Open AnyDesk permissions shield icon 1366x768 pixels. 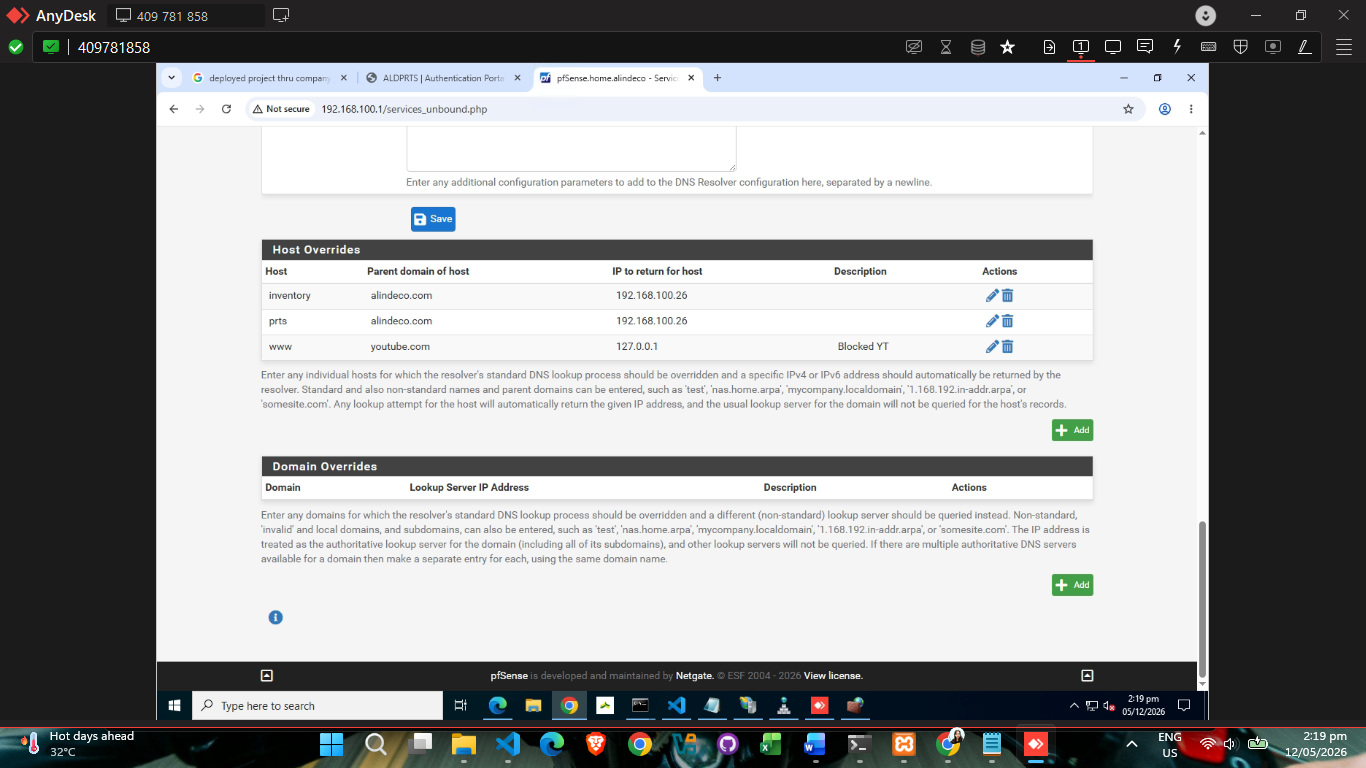1240,46
